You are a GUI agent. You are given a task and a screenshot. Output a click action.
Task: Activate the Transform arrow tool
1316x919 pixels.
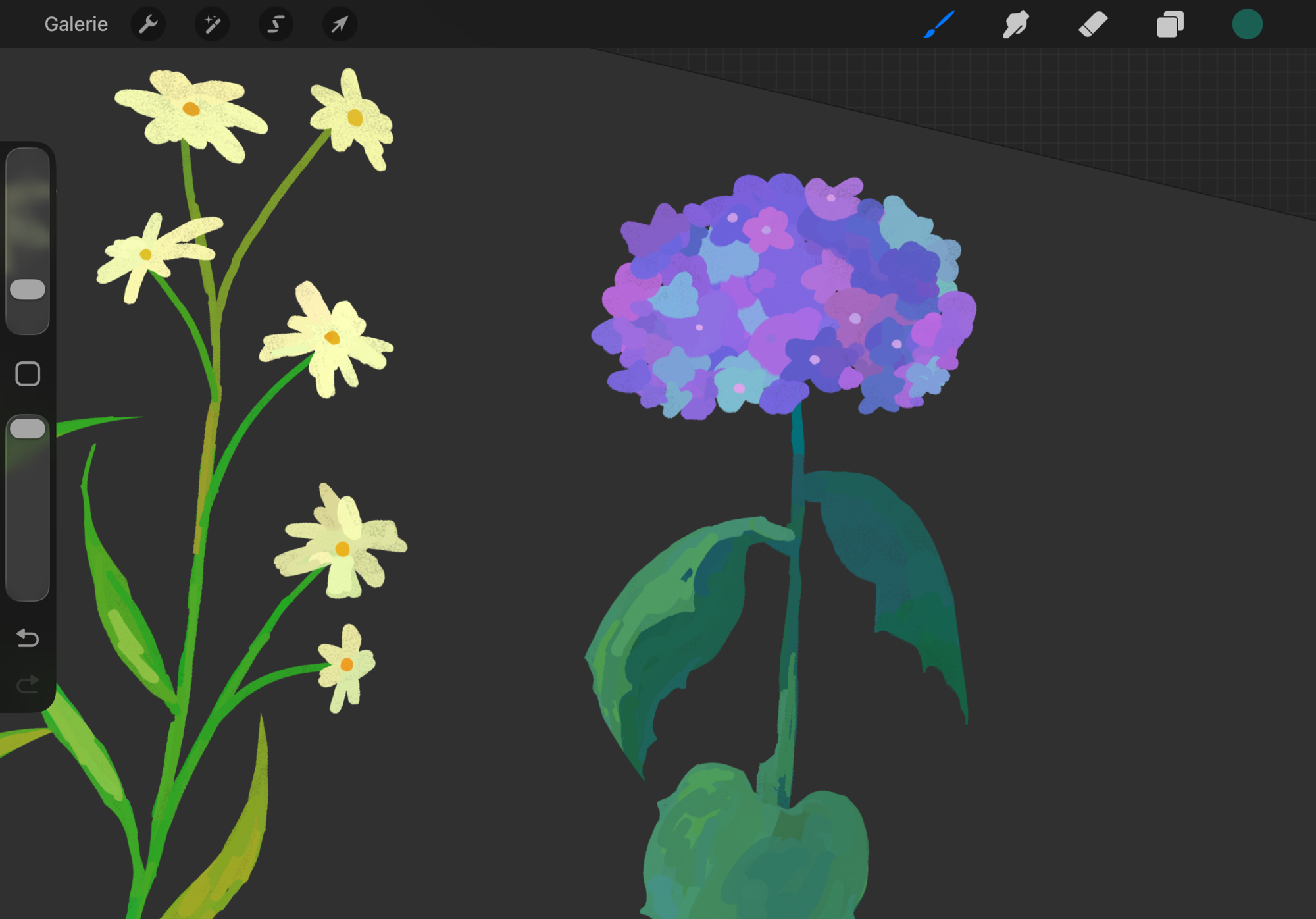click(340, 24)
